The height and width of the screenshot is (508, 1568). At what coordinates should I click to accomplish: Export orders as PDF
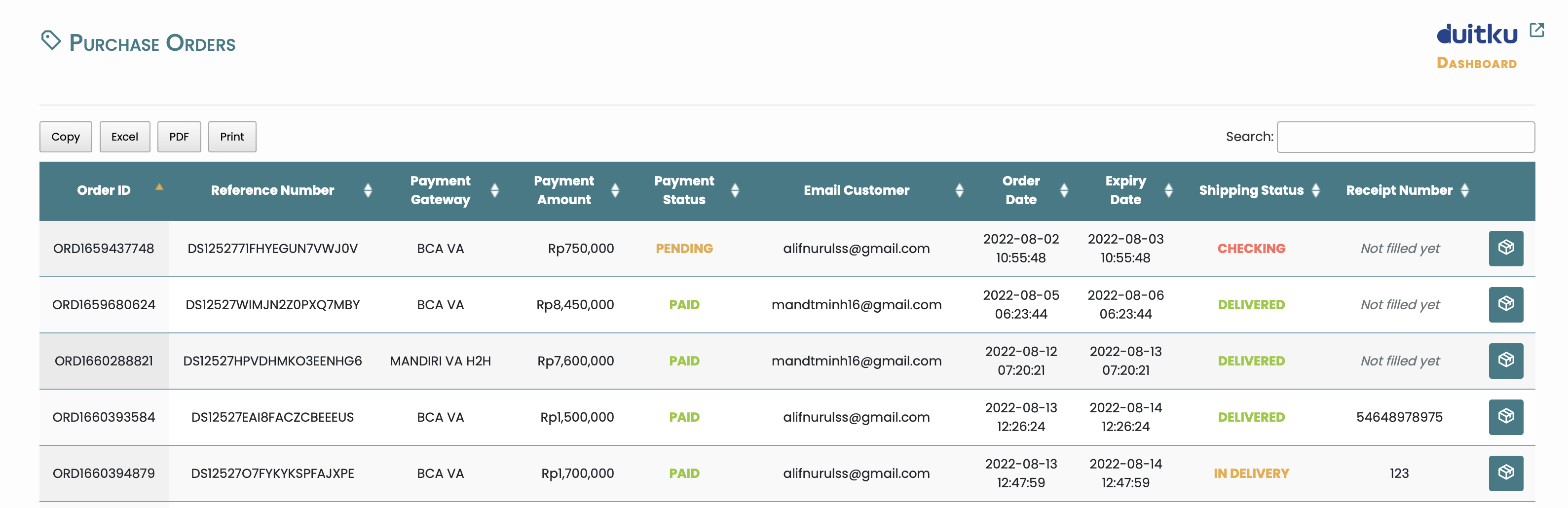pos(179,137)
